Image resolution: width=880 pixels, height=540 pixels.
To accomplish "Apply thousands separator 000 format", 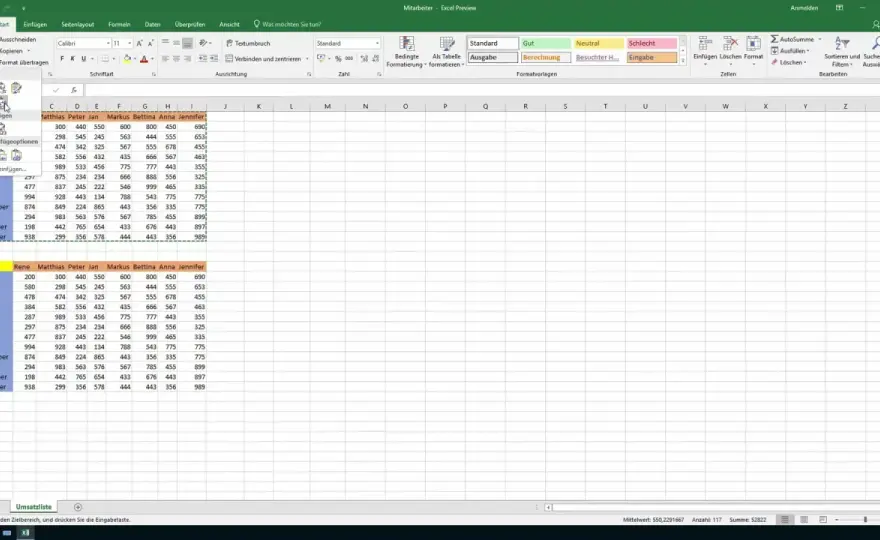I will pos(349,58).
